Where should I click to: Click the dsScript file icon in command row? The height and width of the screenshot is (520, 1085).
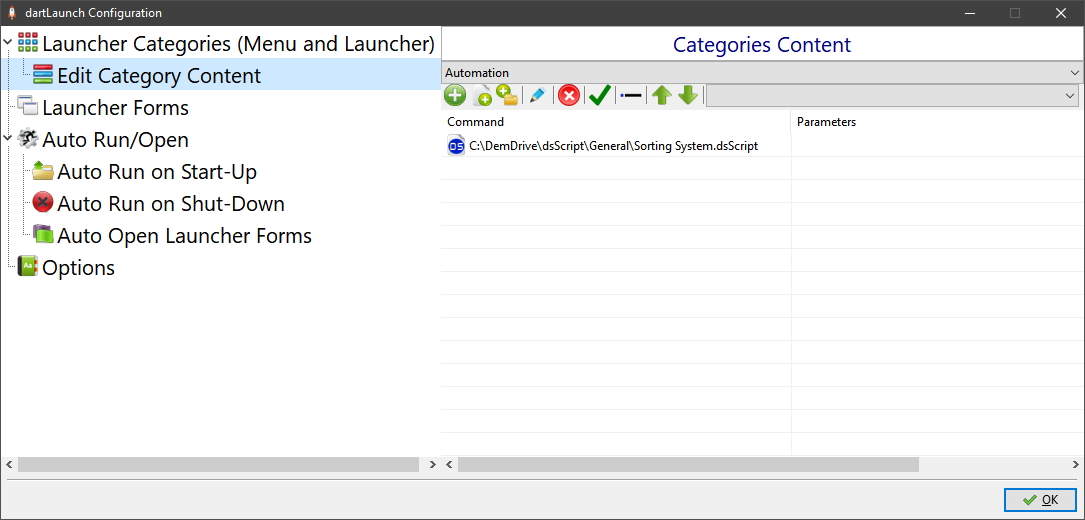click(456, 146)
